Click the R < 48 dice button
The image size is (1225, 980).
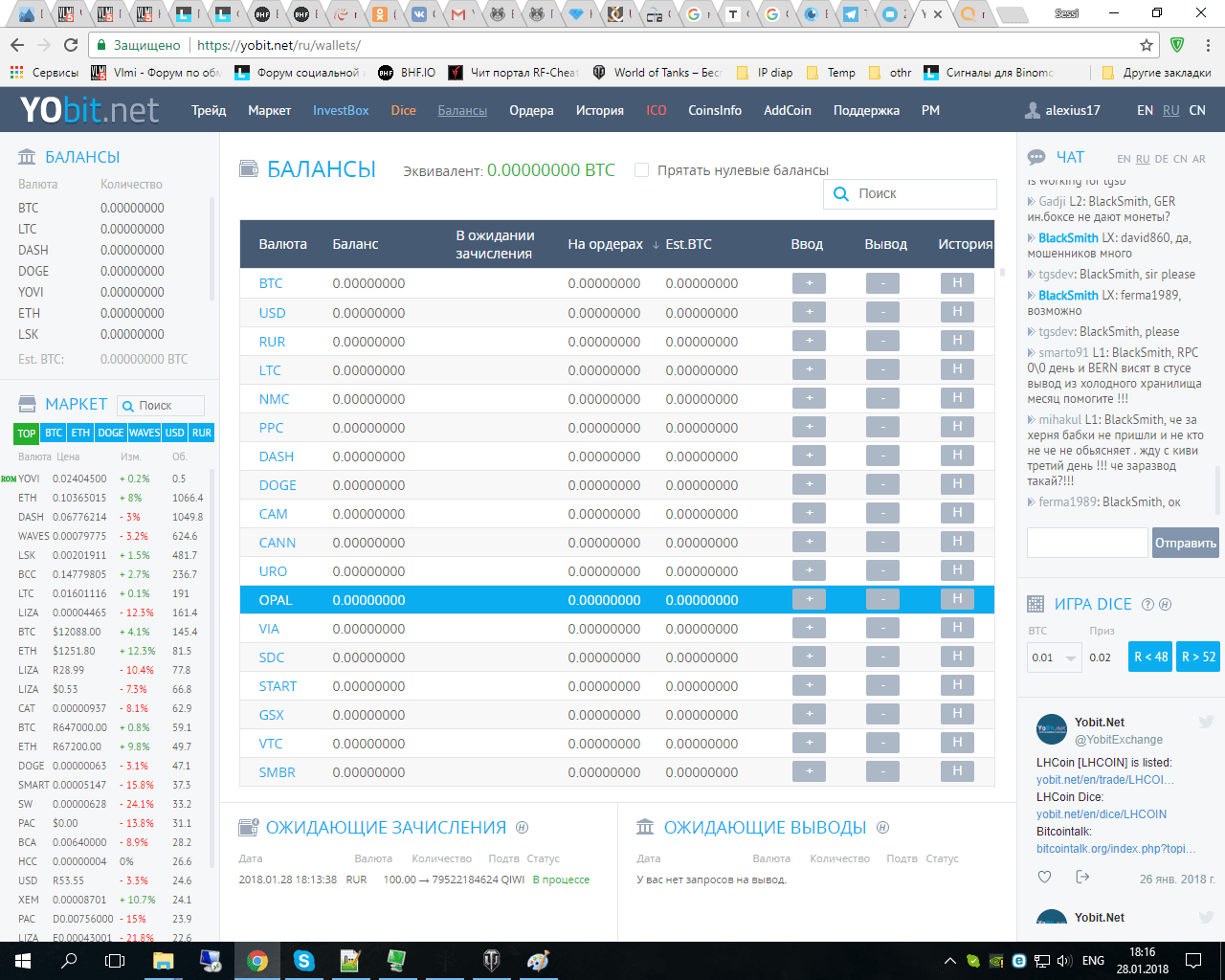[1149, 657]
